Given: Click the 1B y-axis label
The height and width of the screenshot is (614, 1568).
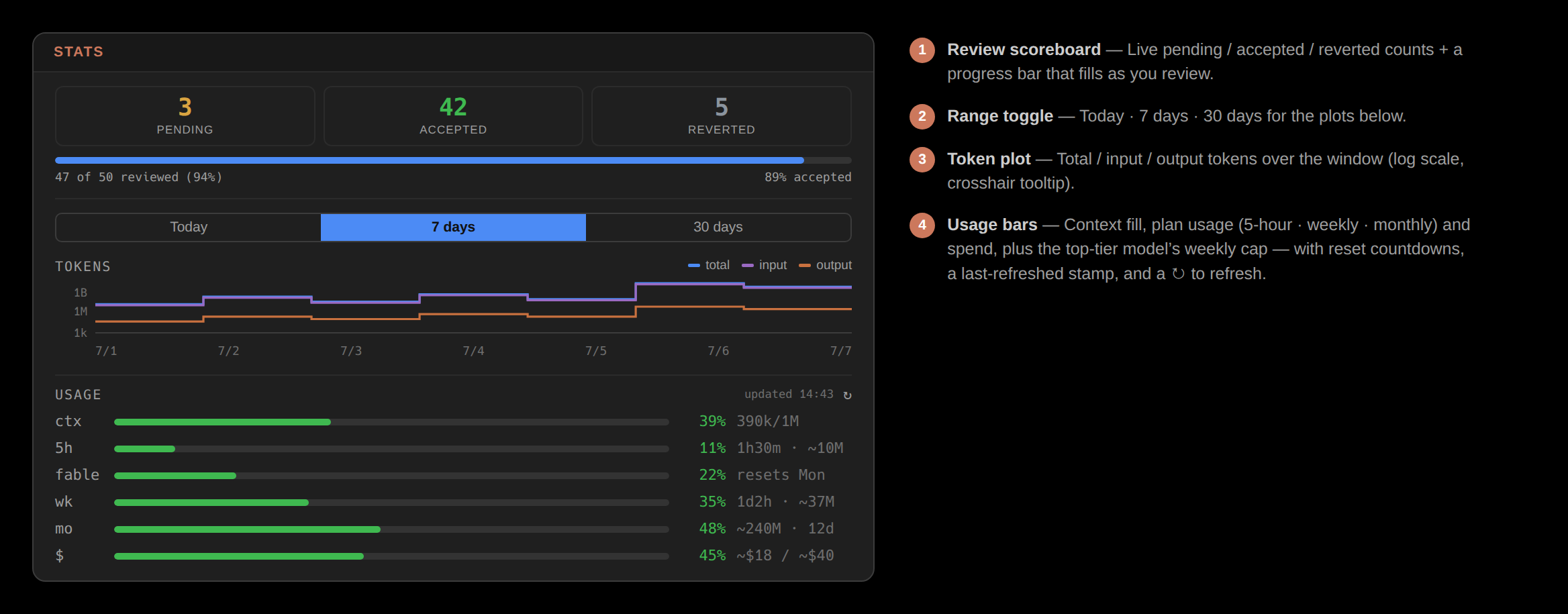Looking at the screenshot, I should pyautogui.click(x=81, y=293).
